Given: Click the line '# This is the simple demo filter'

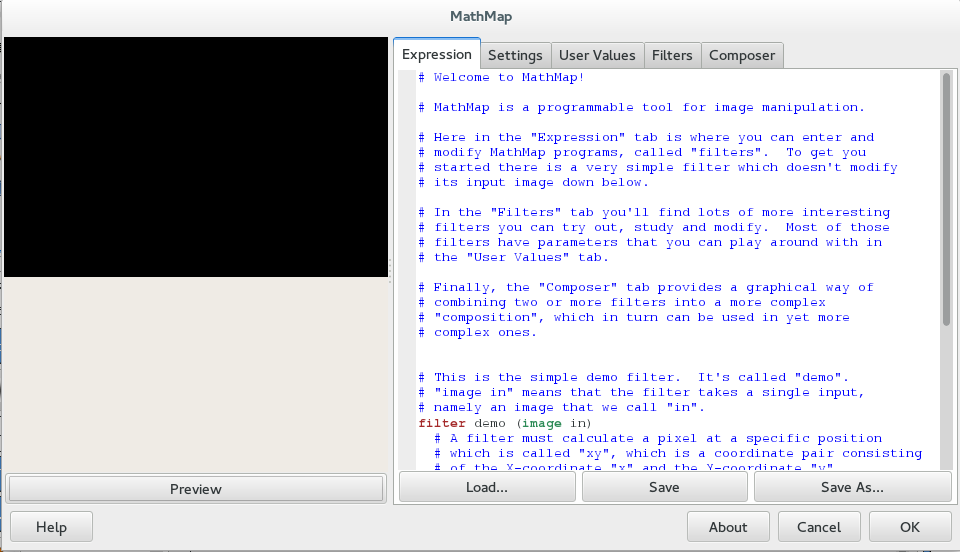Looking at the screenshot, I should click(634, 377).
